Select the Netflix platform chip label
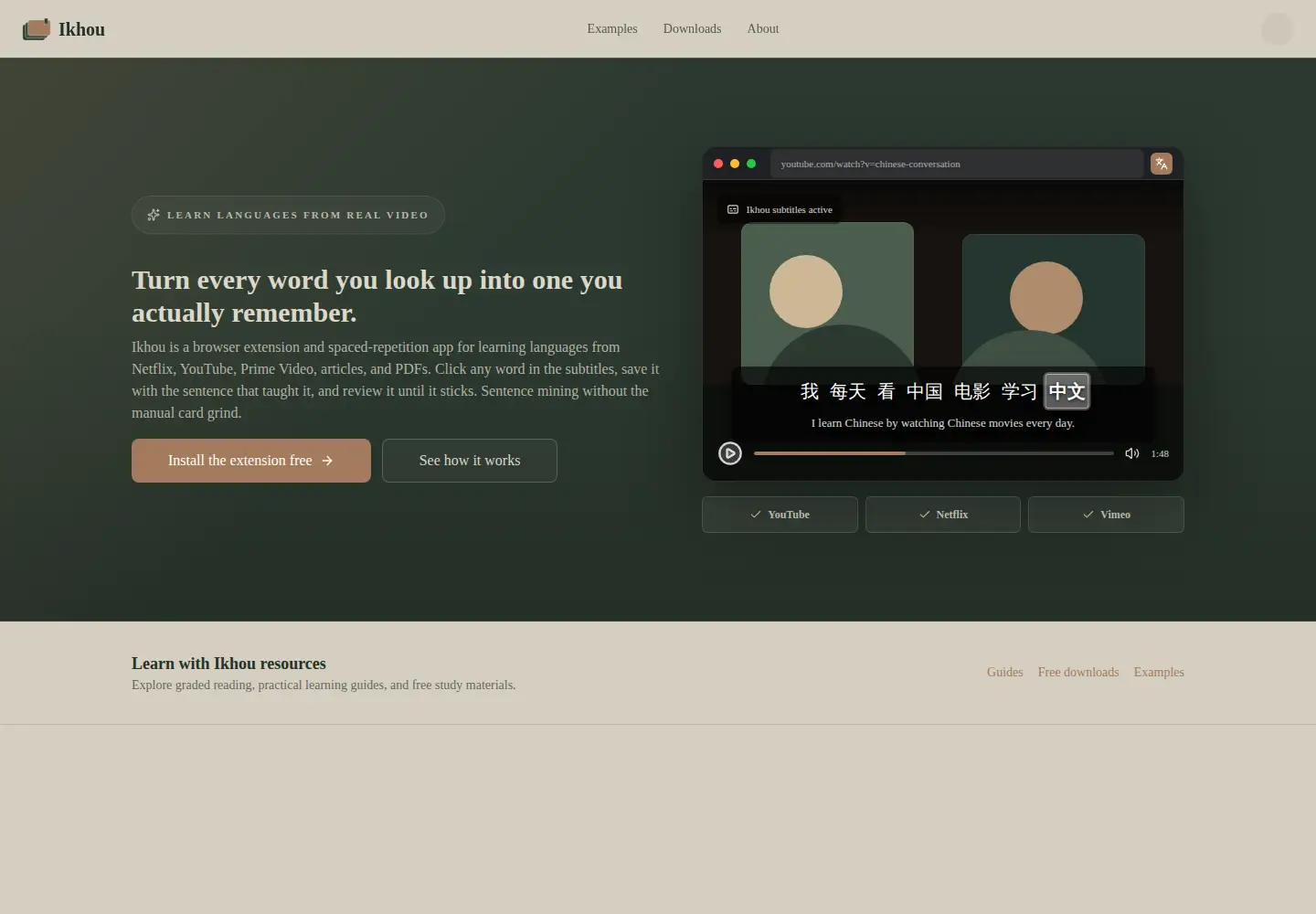This screenshot has height=914, width=1316. point(952,515)
